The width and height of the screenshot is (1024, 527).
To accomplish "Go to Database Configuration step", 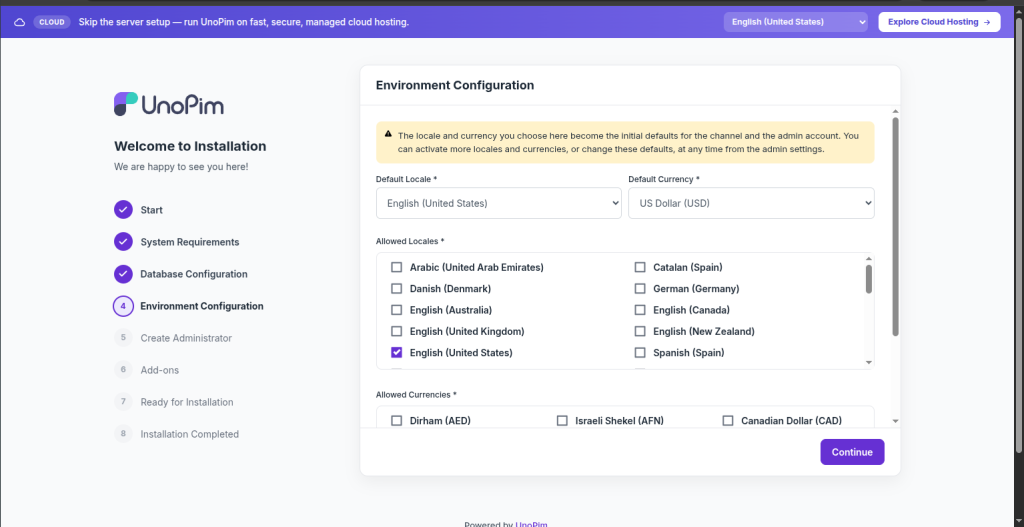I will pyautogui.click(x=194, y=274).
